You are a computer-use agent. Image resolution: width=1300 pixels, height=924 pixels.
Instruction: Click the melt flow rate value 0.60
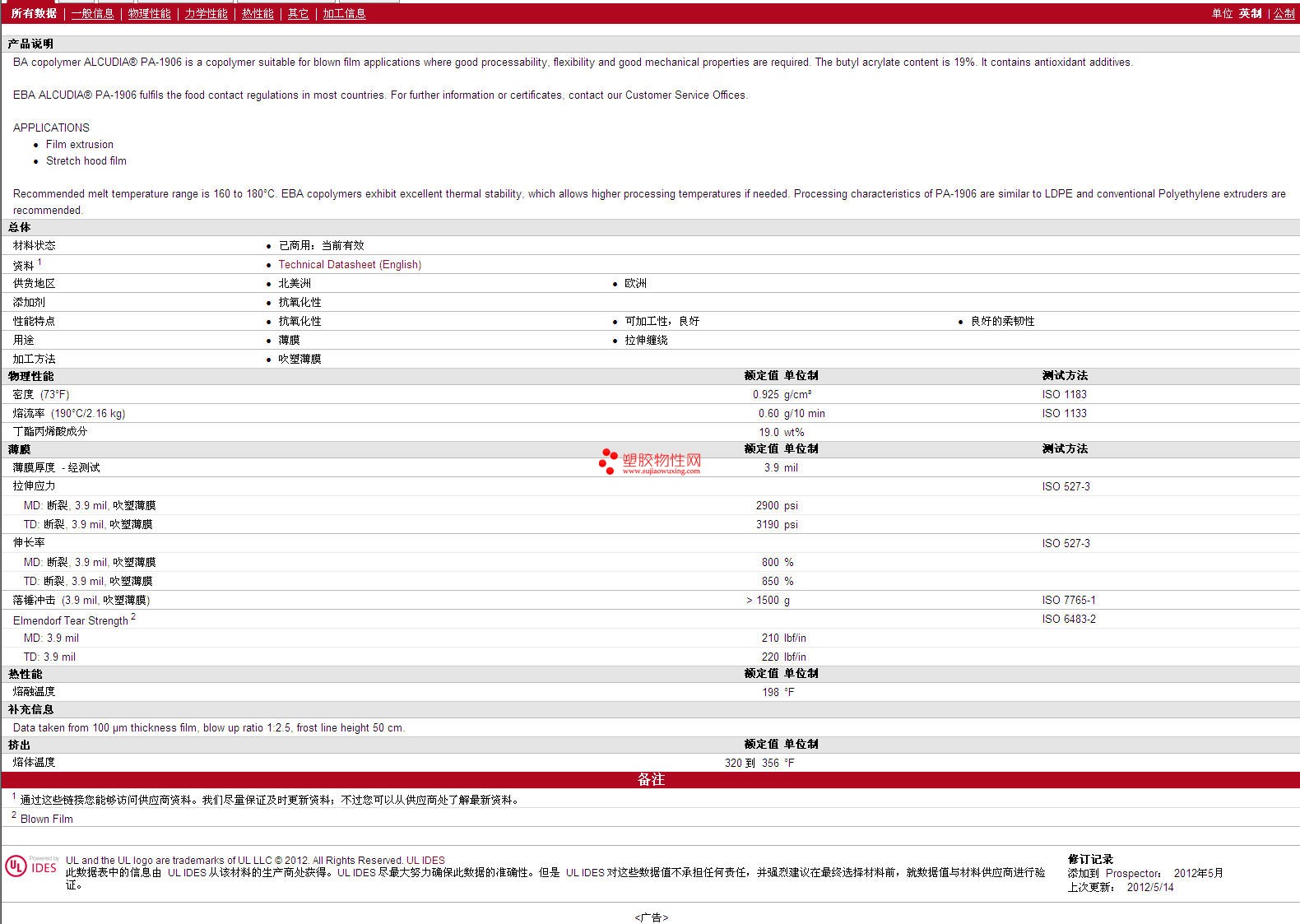tap(768, 414)
